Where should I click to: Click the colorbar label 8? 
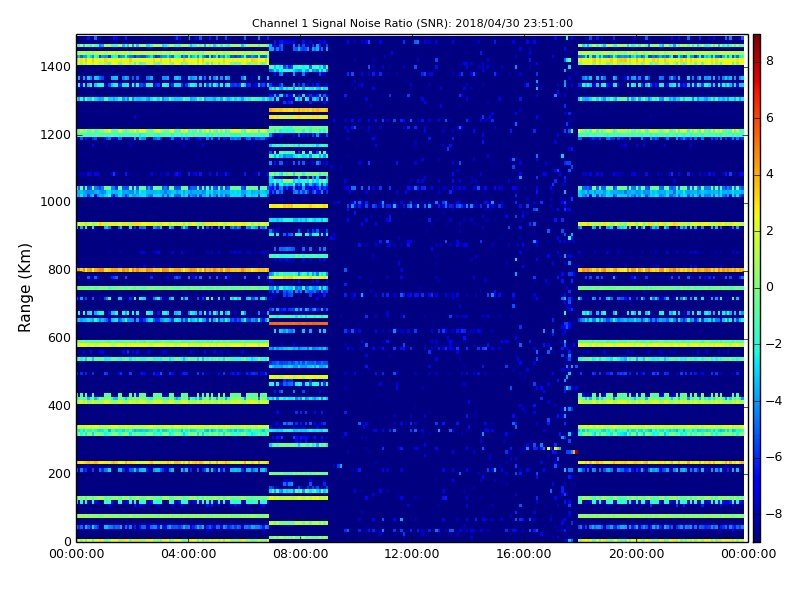770,61
